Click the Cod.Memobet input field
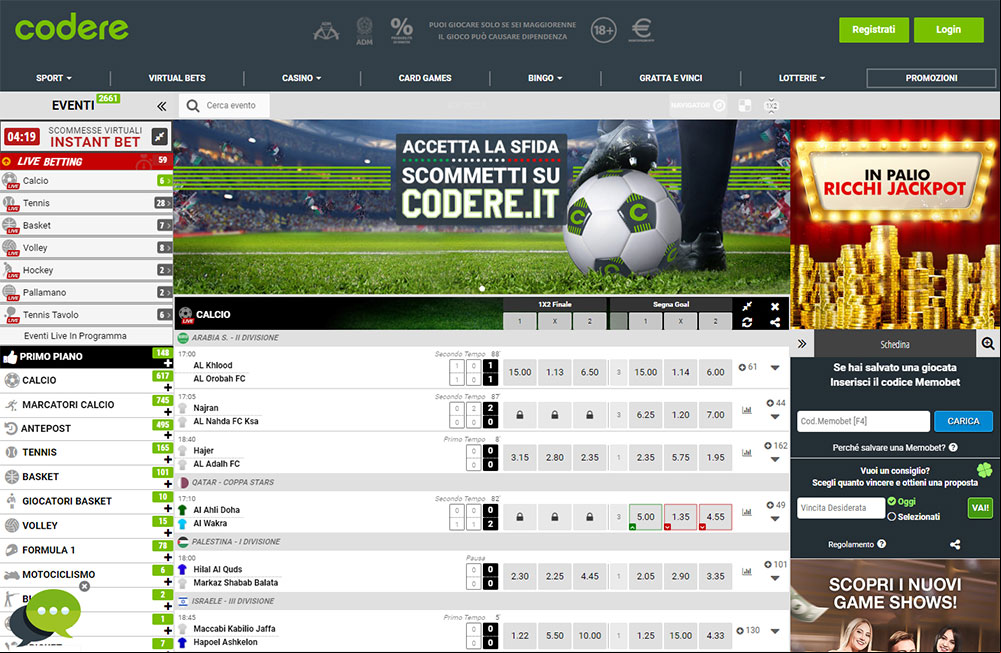The image size is (1001, 653). (863, 421)
